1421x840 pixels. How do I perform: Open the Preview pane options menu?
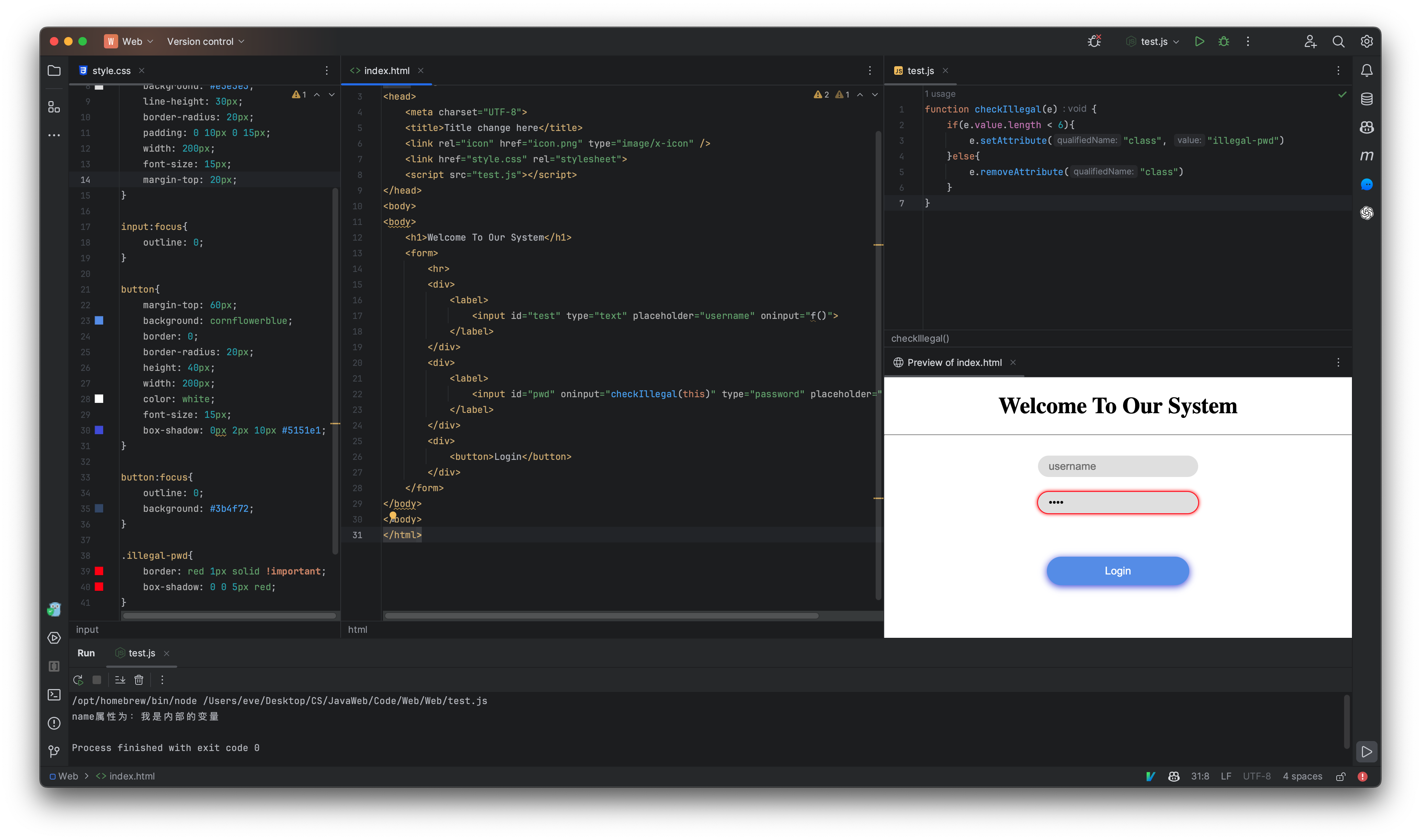coord(1338,362)
